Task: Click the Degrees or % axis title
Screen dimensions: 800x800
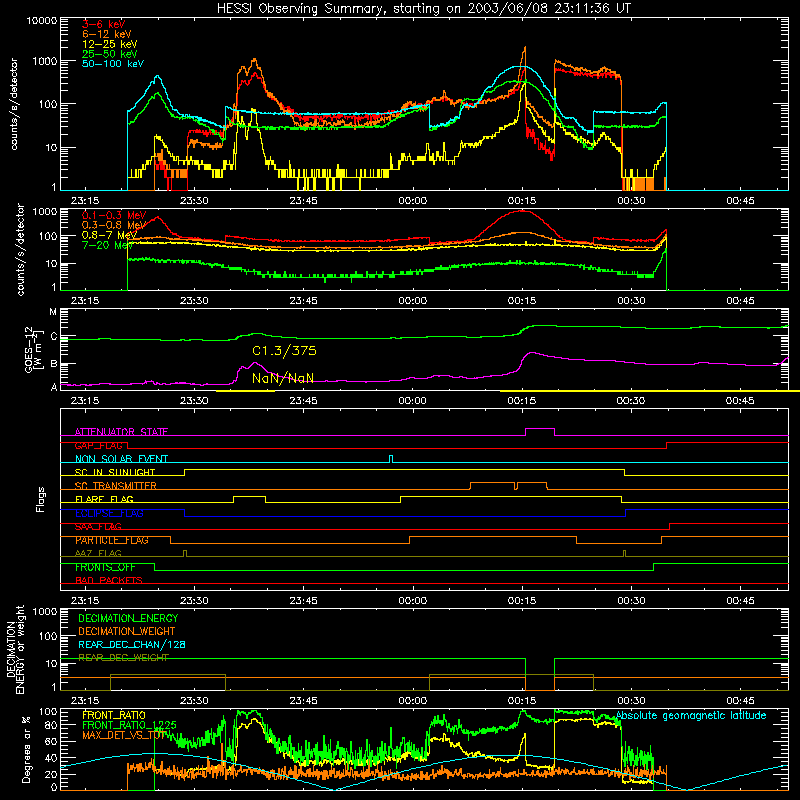Action: [x=26, y=749]
